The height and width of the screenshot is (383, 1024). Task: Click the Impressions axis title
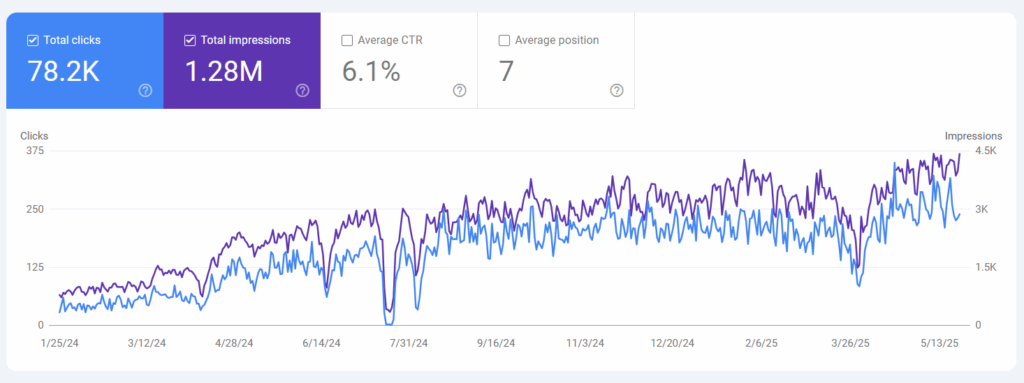(x=973, y=136)
